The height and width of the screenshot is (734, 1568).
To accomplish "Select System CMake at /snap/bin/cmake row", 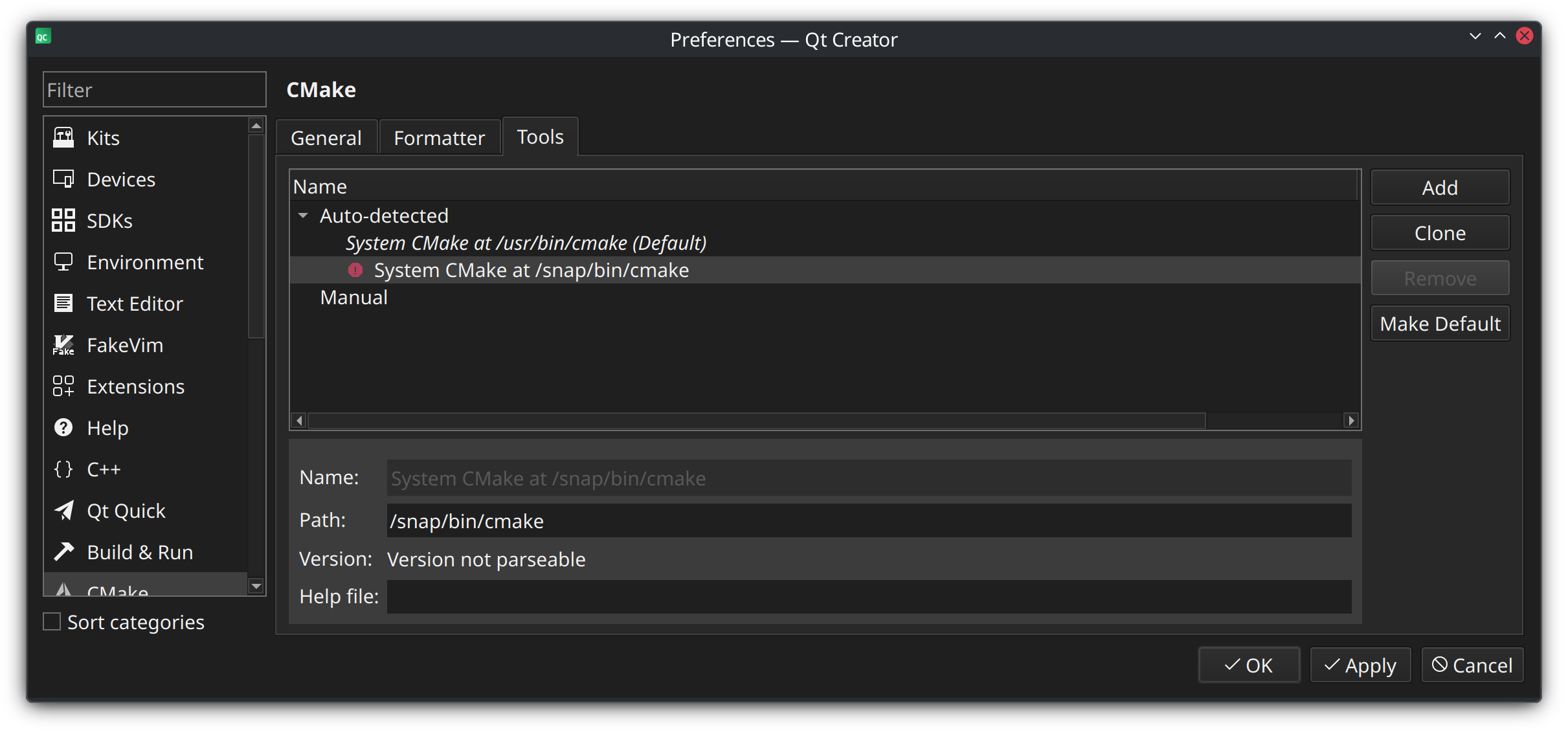I will coord(825,270).
